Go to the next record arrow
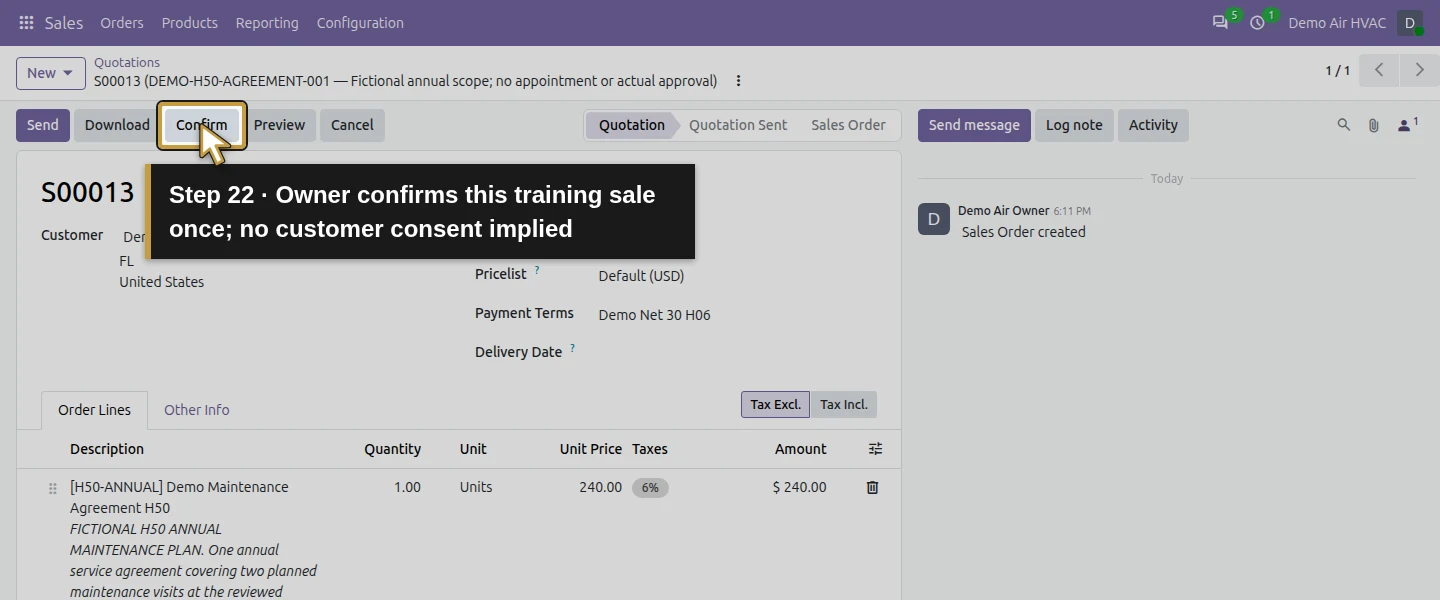This screenshot has height=600, width=1440. [x=1419, y=70]
